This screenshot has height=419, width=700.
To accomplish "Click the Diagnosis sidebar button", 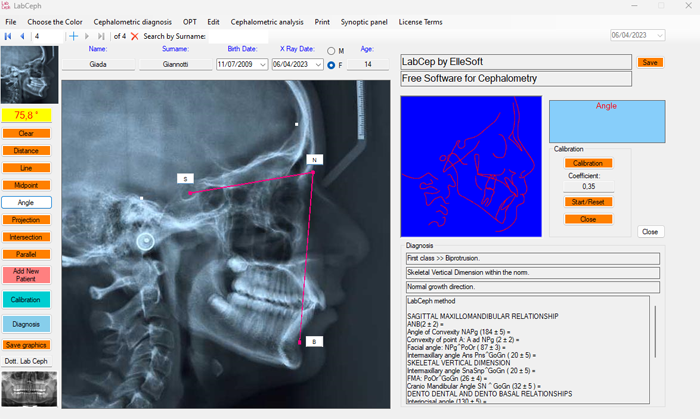I will click(x=26, y=324).
